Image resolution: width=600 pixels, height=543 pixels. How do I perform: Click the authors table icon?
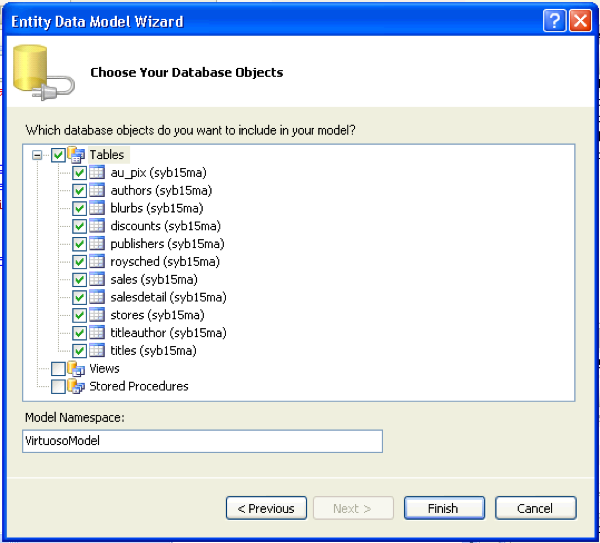[97, 191]
